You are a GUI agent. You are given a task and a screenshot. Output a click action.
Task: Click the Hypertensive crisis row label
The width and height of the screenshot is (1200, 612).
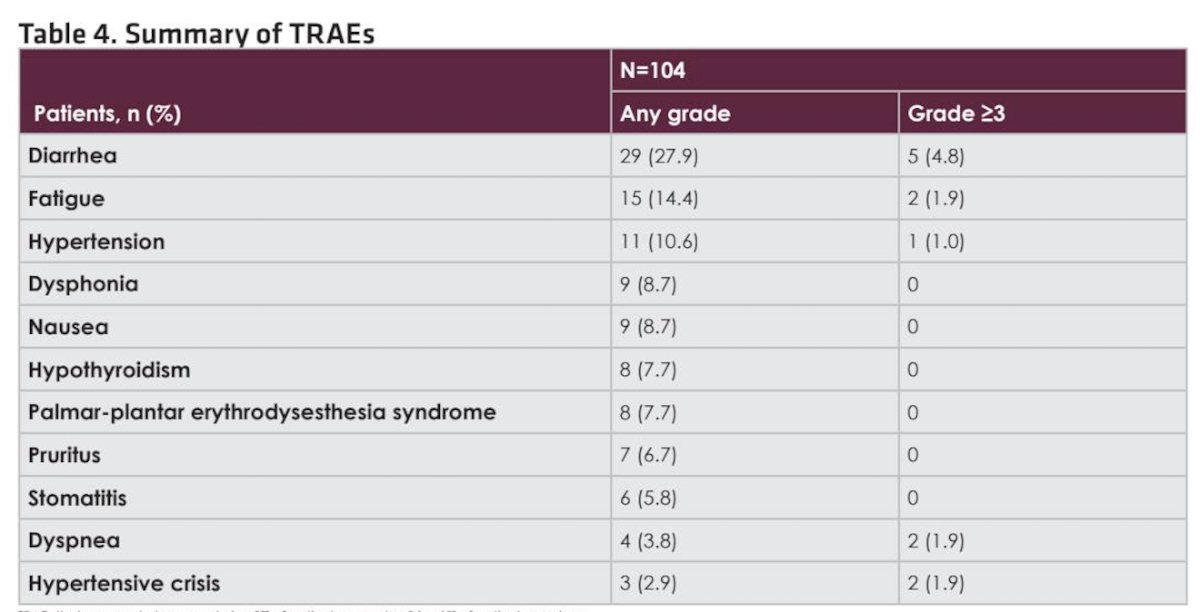click(x=125, y=583)
